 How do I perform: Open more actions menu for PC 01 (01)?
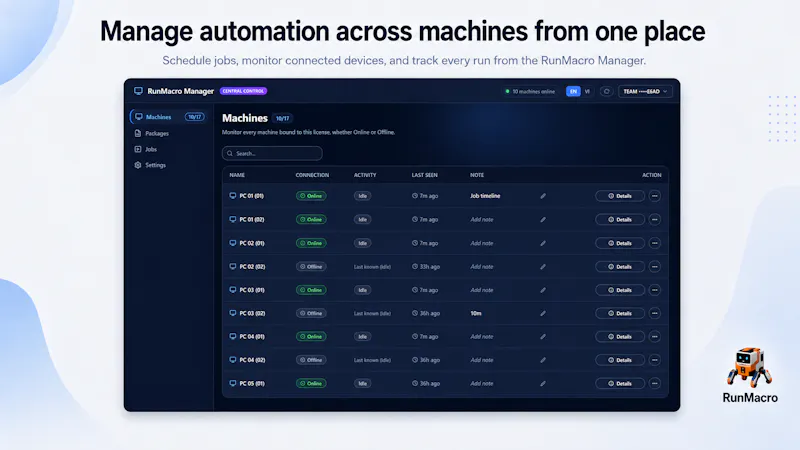pyautogui.click(x=655, y=196)
